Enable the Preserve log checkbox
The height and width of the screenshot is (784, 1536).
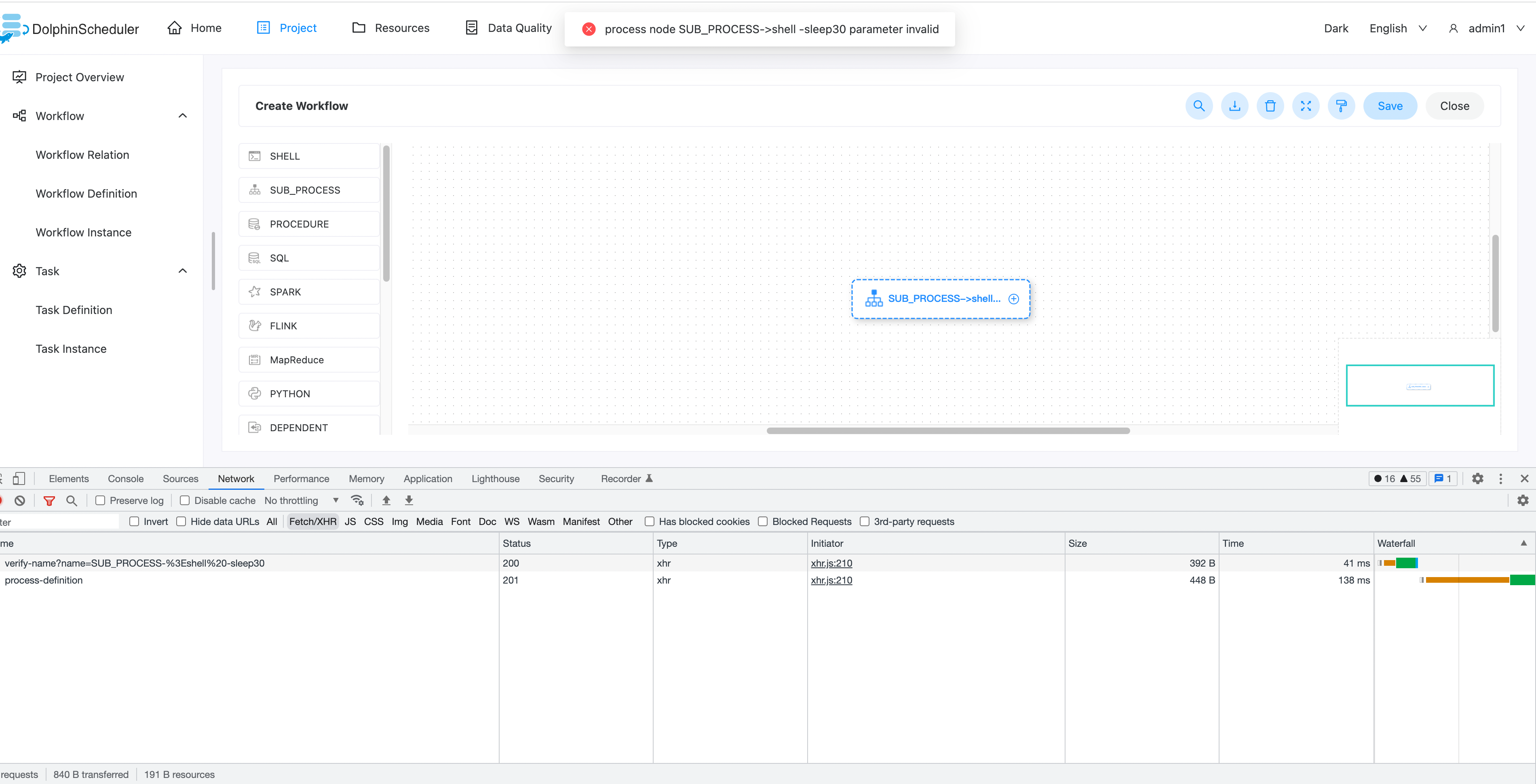(101, 500)
